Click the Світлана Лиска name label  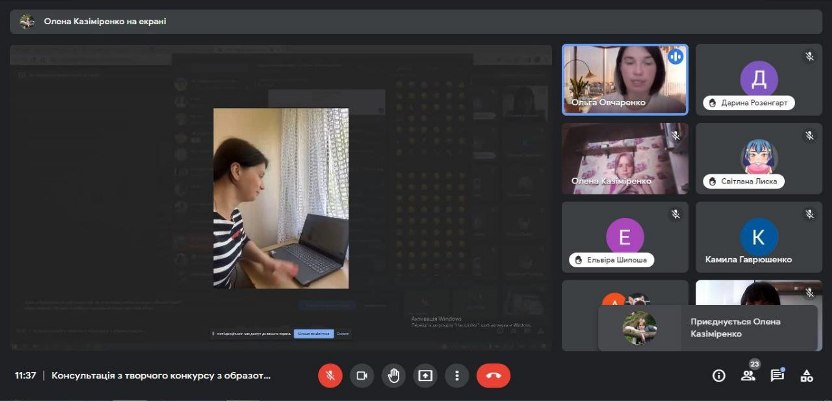click(x=744, y=181)
